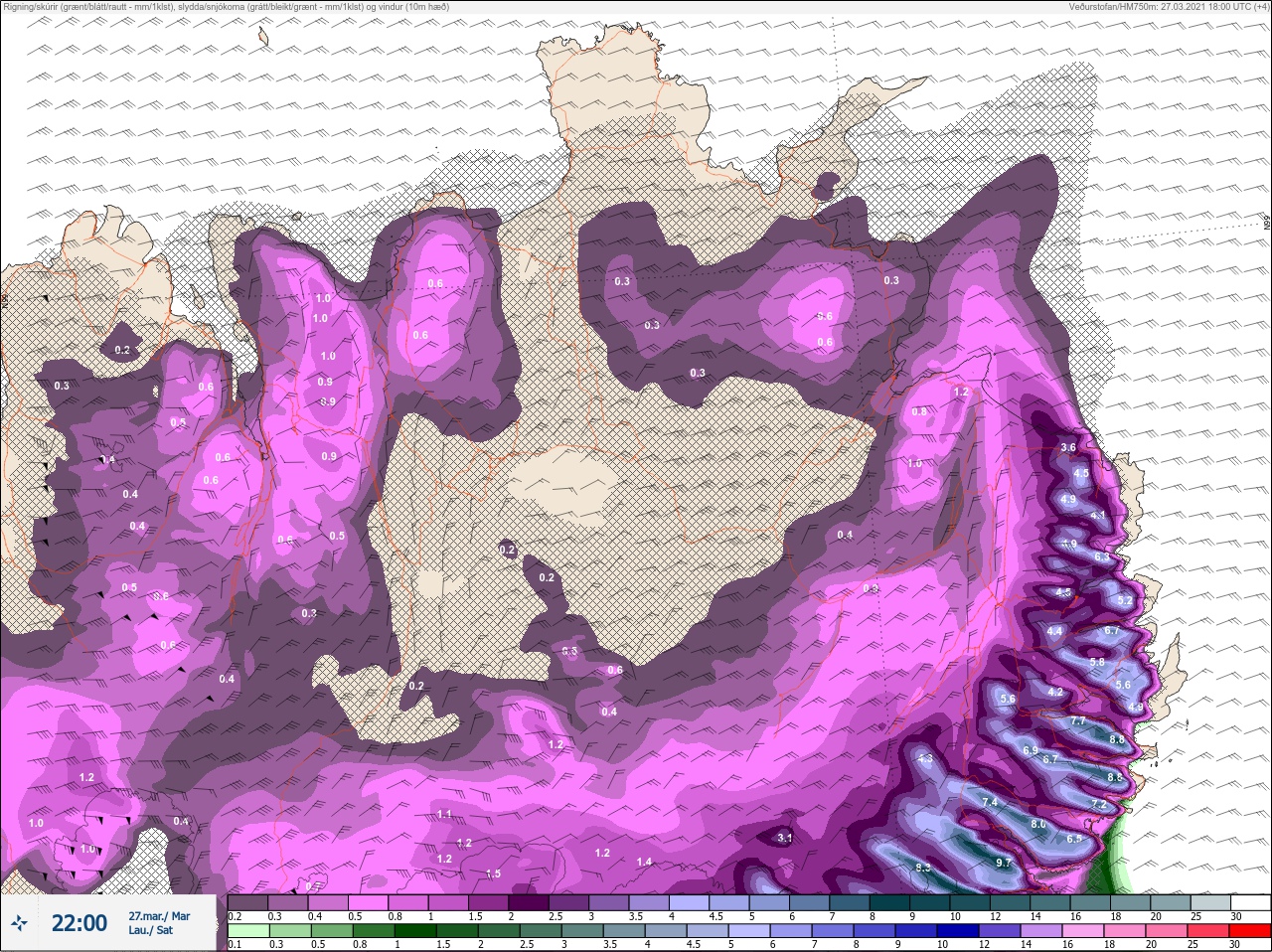The height and width of the screenshot is (952, 1272).
Task: Select the darkest purple 0.2 swatch in snow legend
Action: click(246, 902)
